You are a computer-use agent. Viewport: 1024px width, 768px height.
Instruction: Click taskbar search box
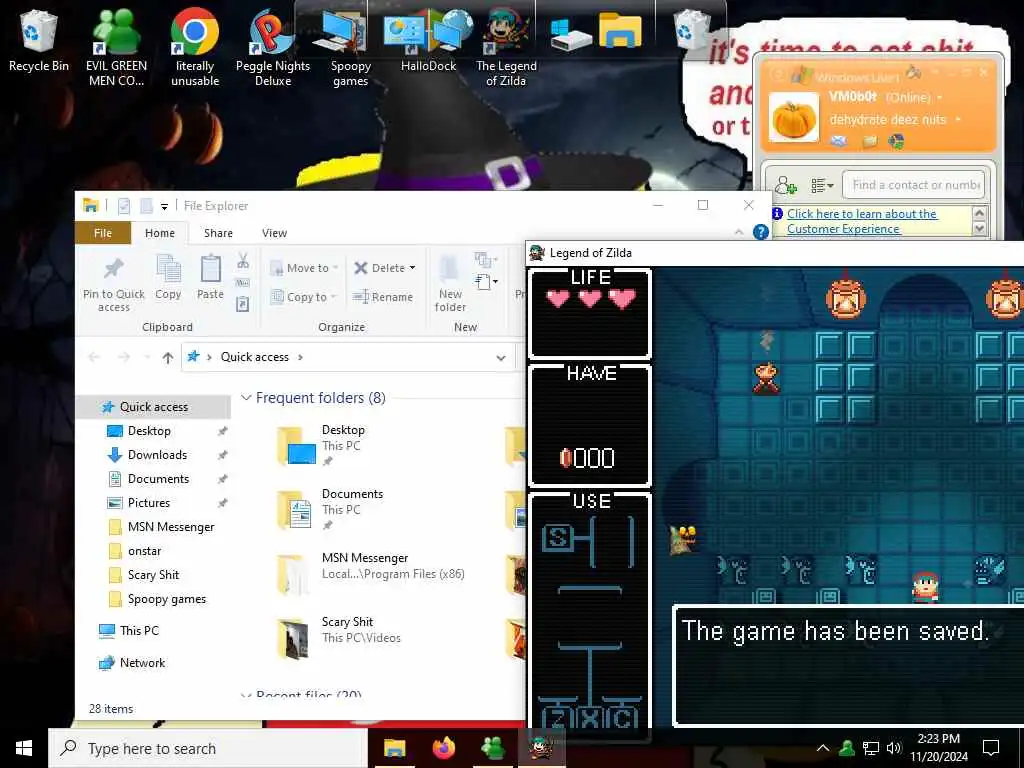[208, 748]
